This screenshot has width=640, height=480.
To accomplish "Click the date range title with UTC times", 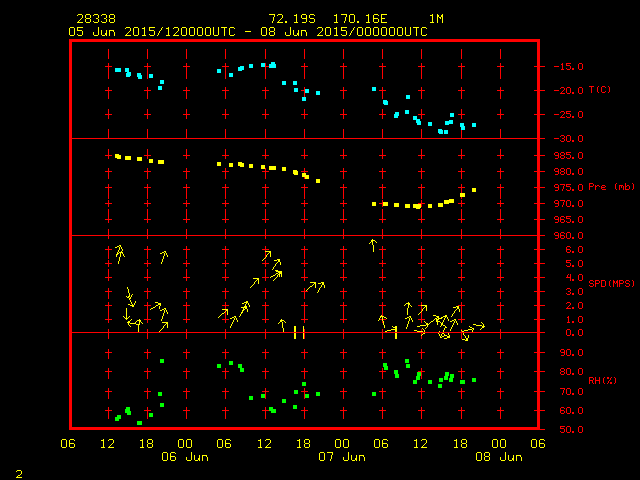I will click(248, 31).
